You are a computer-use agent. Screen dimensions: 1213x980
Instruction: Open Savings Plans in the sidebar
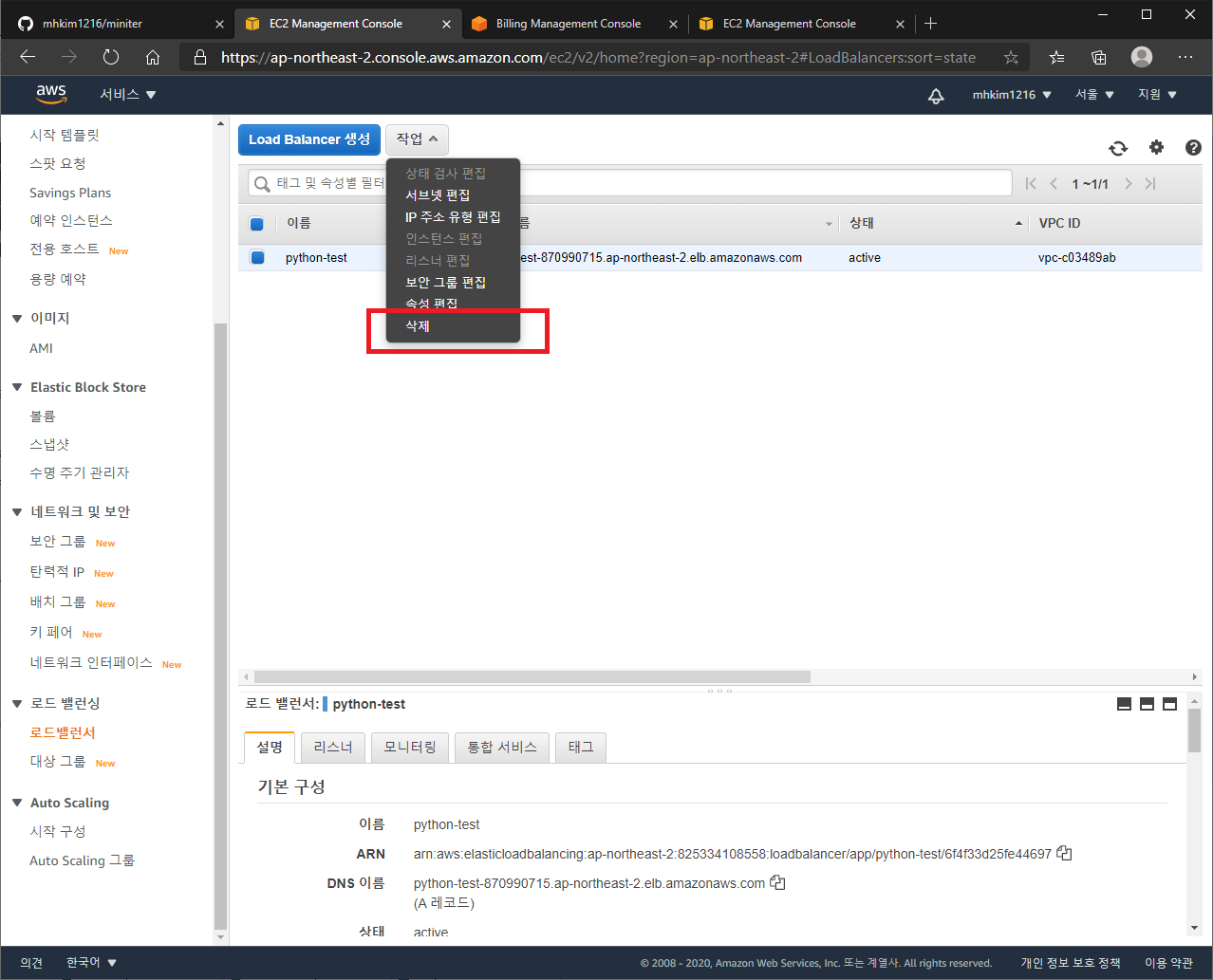click(70, 193)
